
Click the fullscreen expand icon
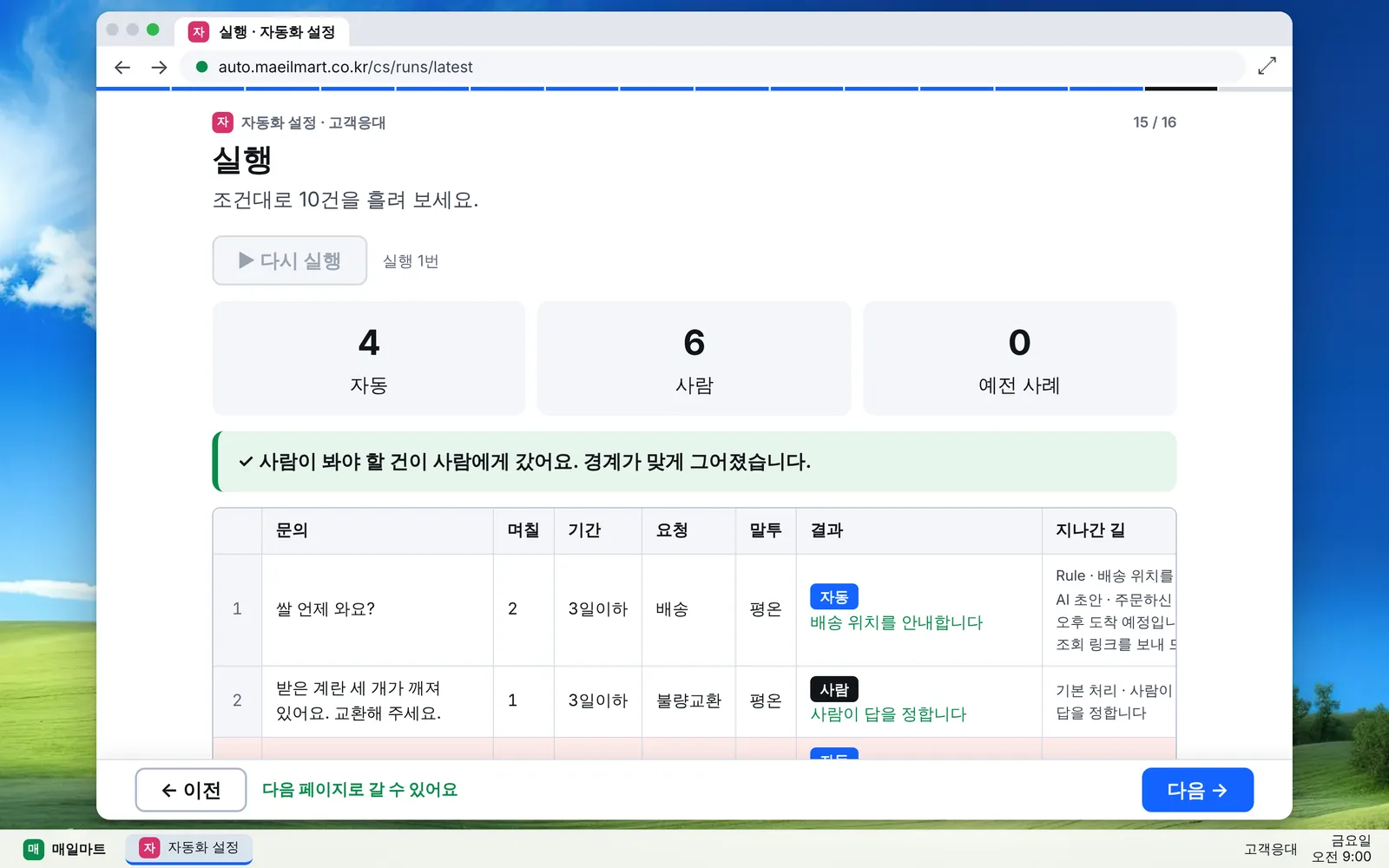click(x=1267, y=66)
